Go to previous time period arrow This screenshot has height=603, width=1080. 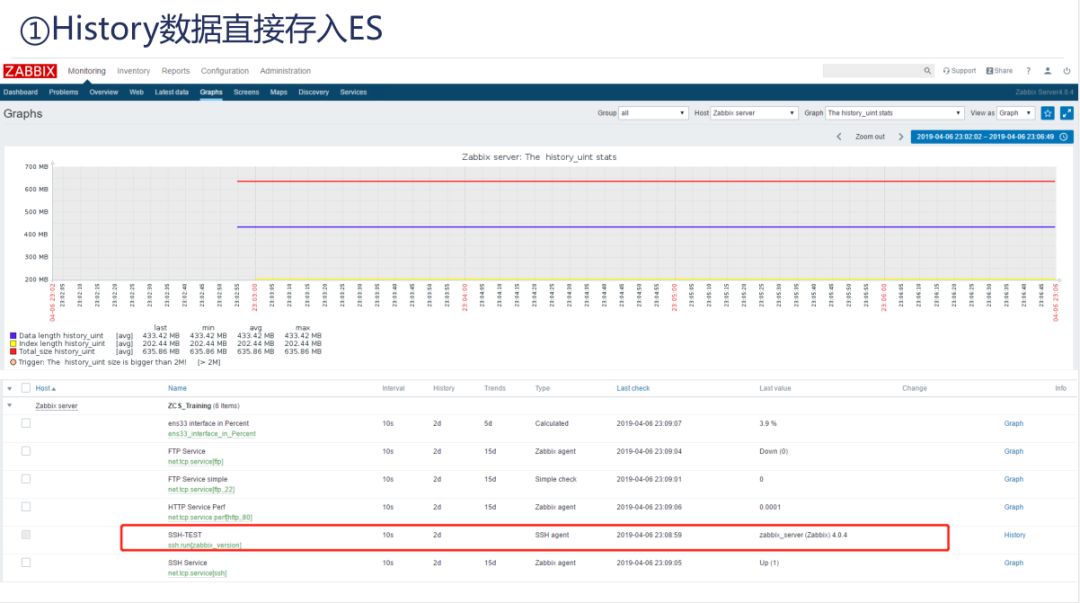point(839,136)
